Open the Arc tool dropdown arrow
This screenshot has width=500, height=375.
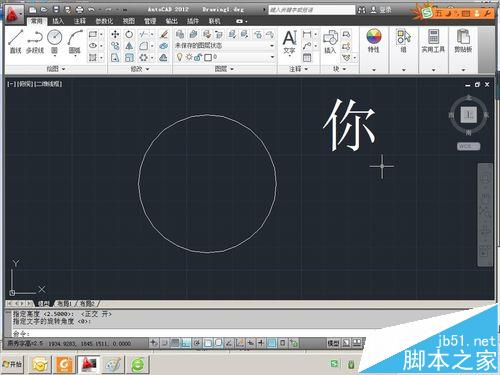pyautogui.click(x=75, y=57)
